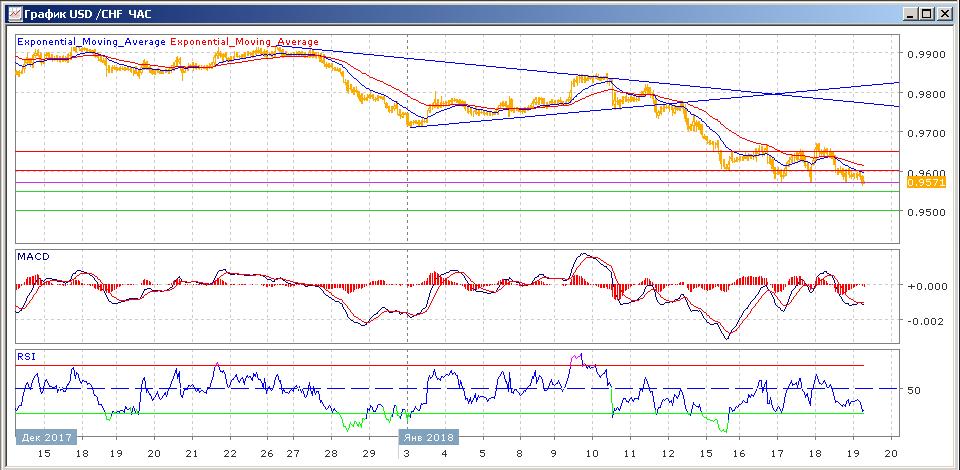Click date 19 at the time axis start
Image resolution: width=960 pixels, height=470 pixels.
116,453
